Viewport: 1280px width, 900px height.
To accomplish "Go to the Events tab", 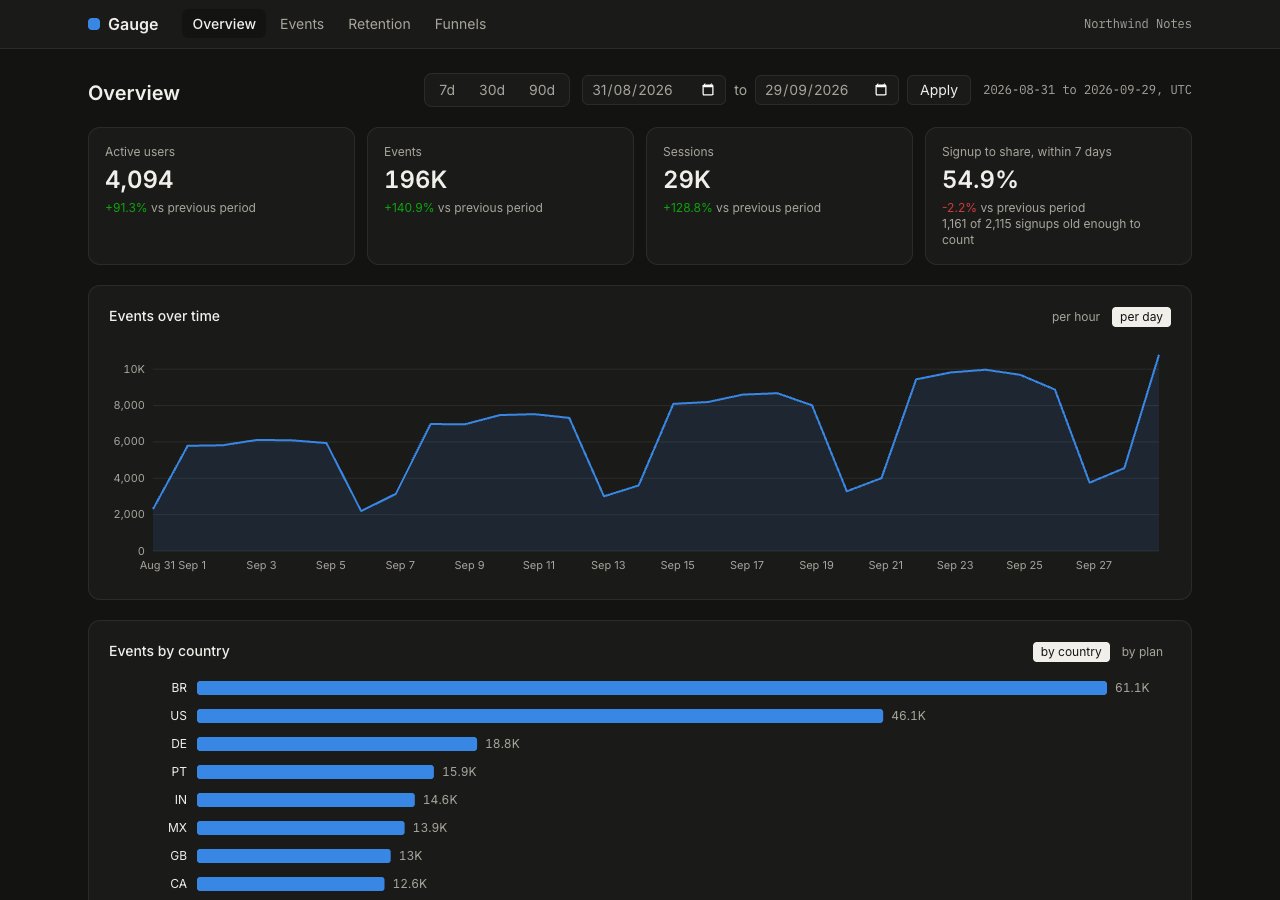I will (302, 24).
